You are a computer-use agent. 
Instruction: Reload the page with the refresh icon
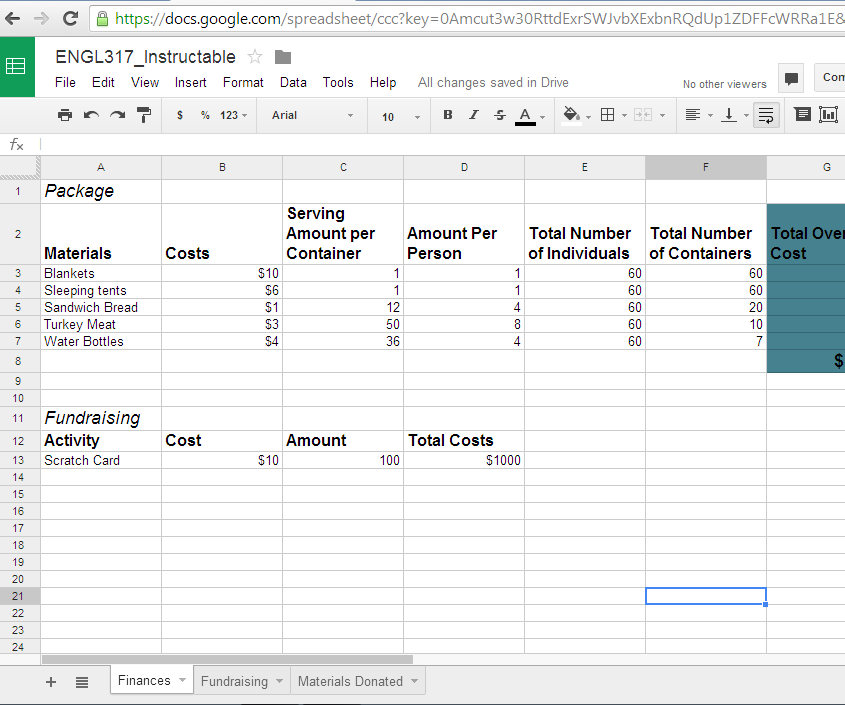[x=70, y=19]
